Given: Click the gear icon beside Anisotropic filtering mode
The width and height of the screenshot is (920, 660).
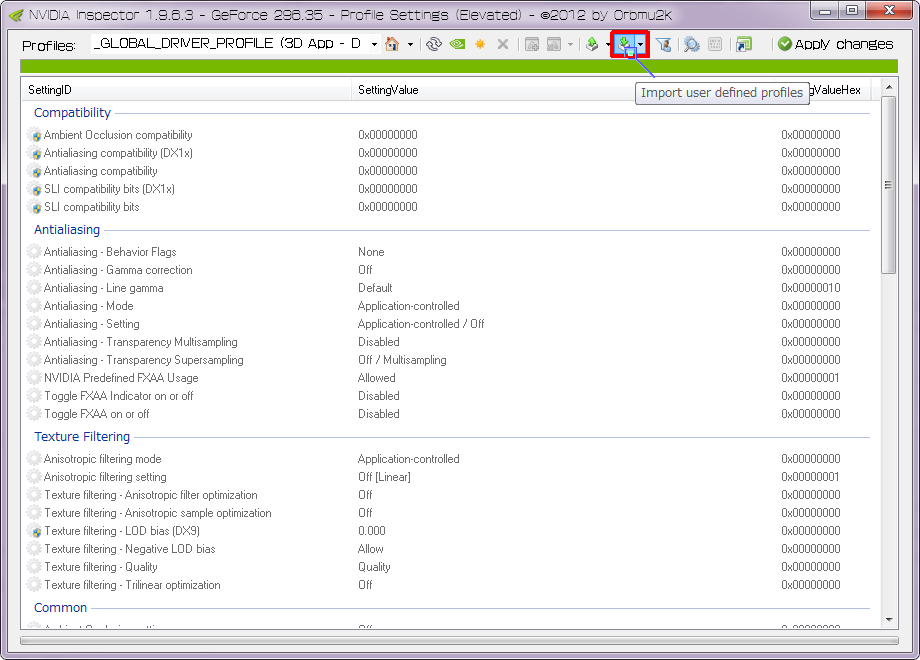Looking at the screenshot, I should (35, 459).
